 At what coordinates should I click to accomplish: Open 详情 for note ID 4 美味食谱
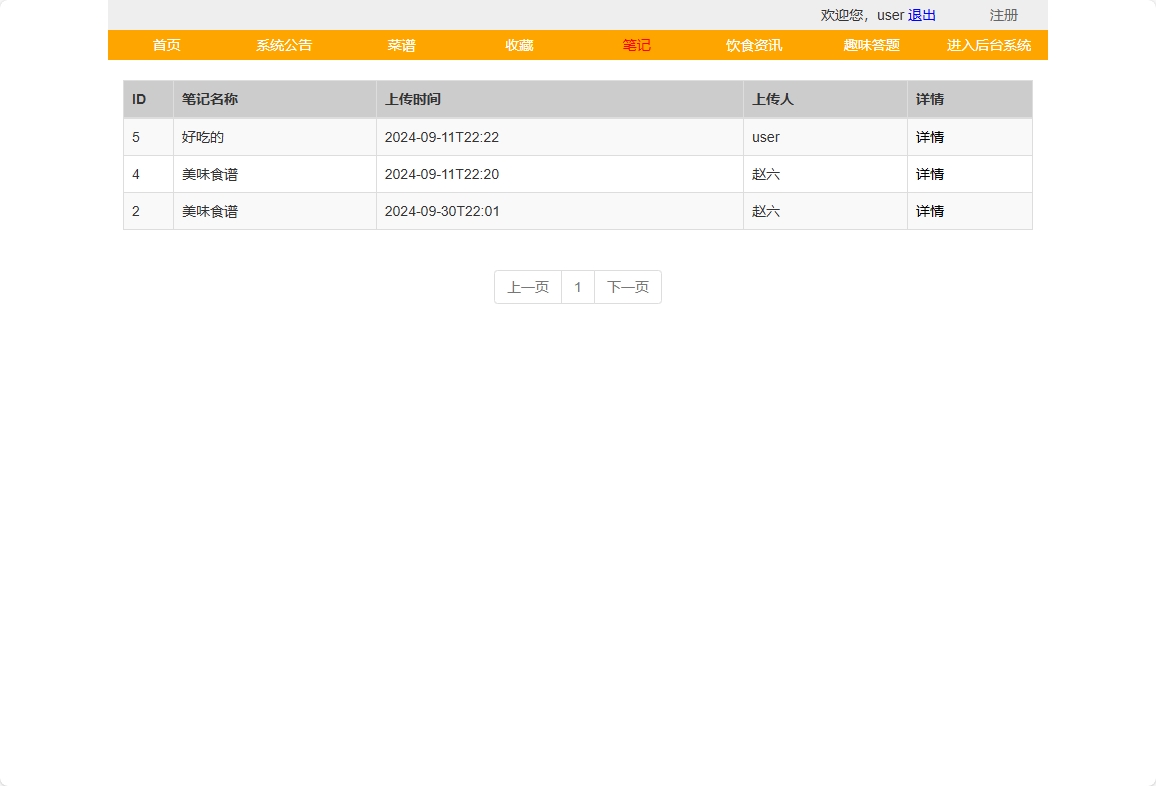tap(929, 174)
